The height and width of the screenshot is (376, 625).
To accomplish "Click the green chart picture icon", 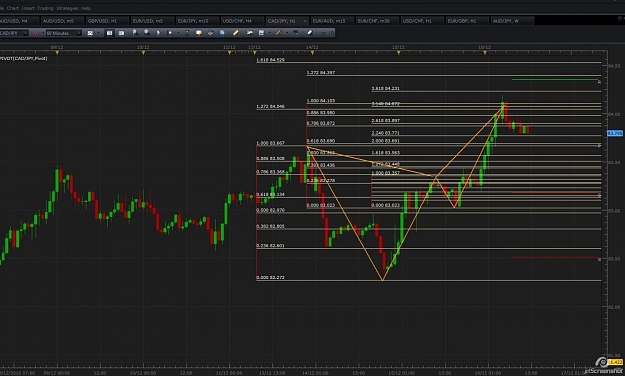I will coord(250,33).
